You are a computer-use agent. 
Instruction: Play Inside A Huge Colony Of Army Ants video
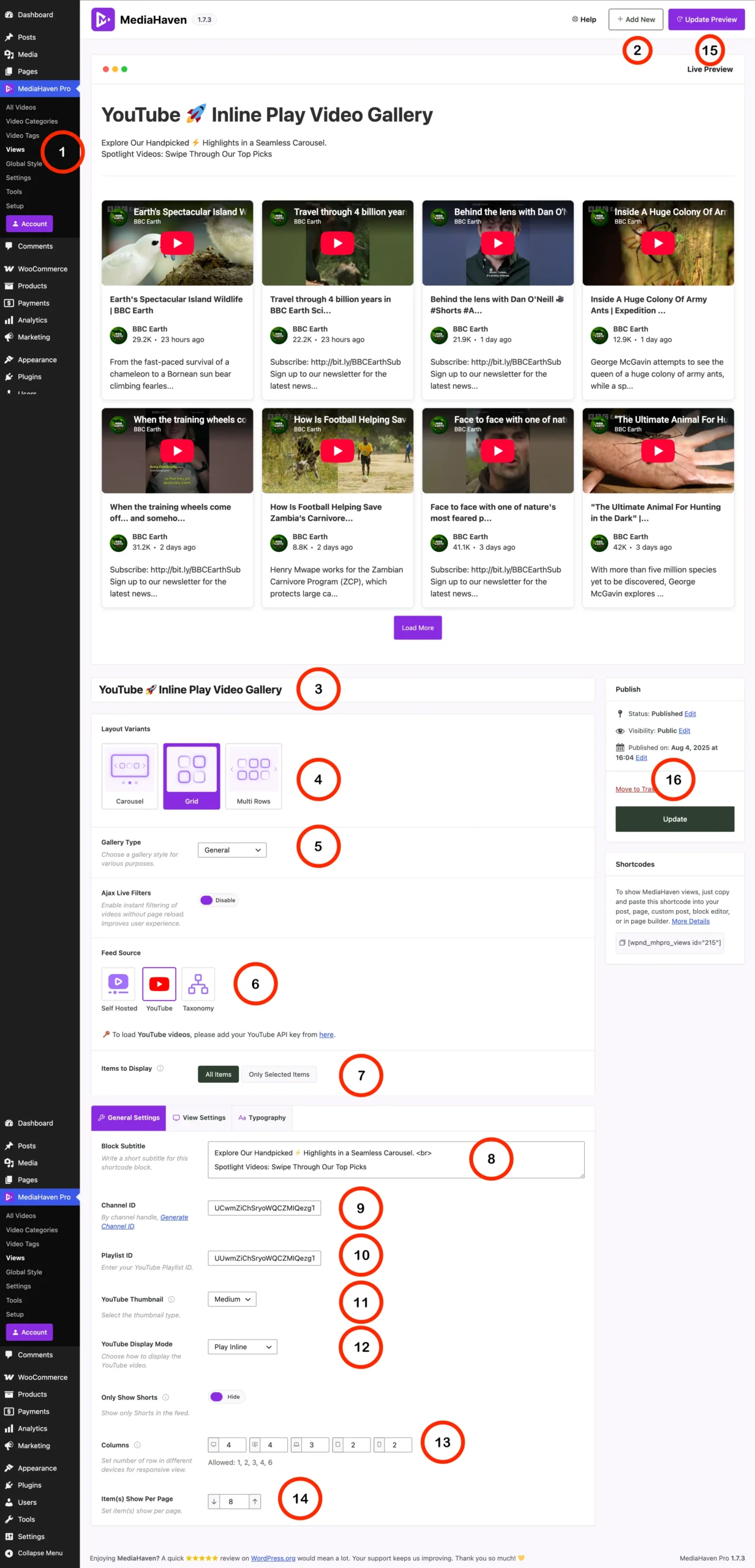(x=658, y=243)
